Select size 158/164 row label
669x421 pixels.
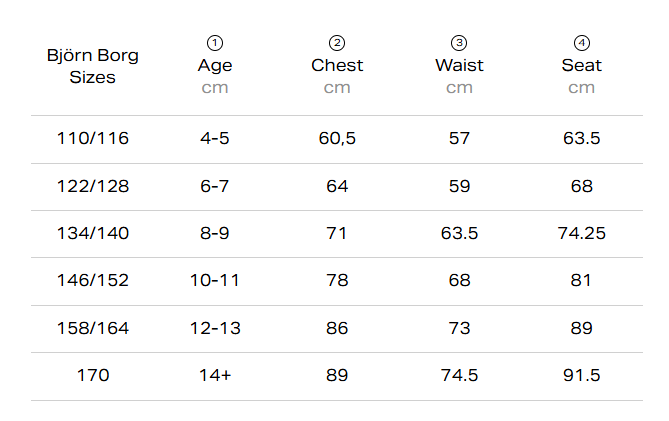tap(93, 328)
